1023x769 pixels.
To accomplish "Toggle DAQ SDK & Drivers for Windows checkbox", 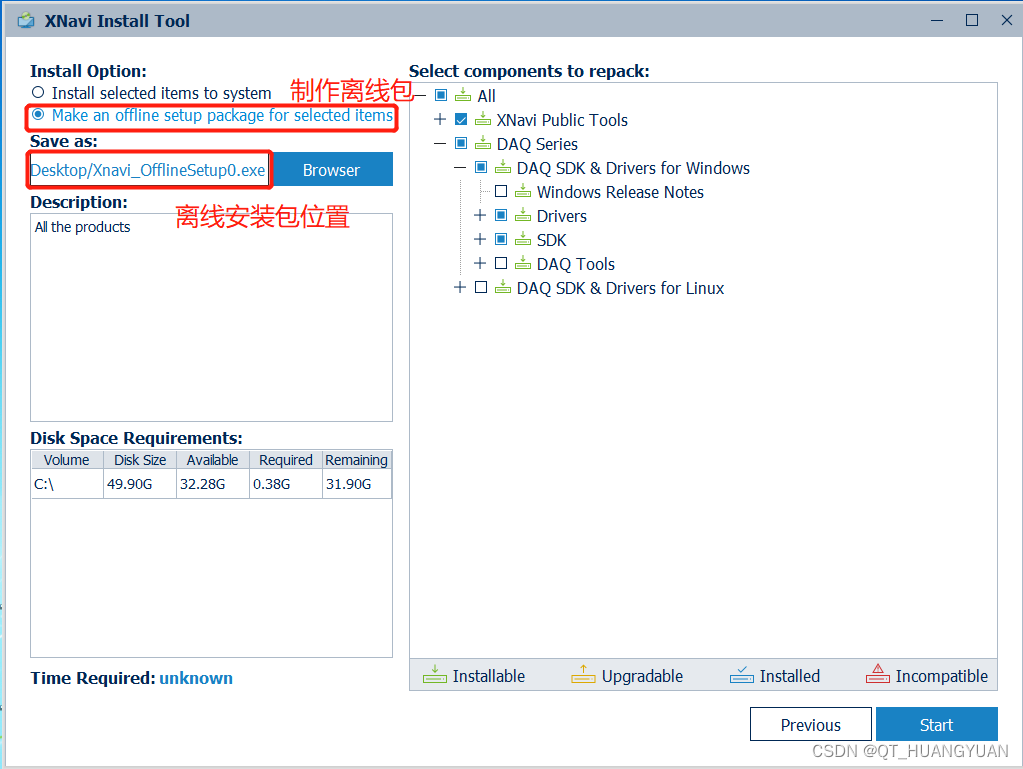I will 481,168.
